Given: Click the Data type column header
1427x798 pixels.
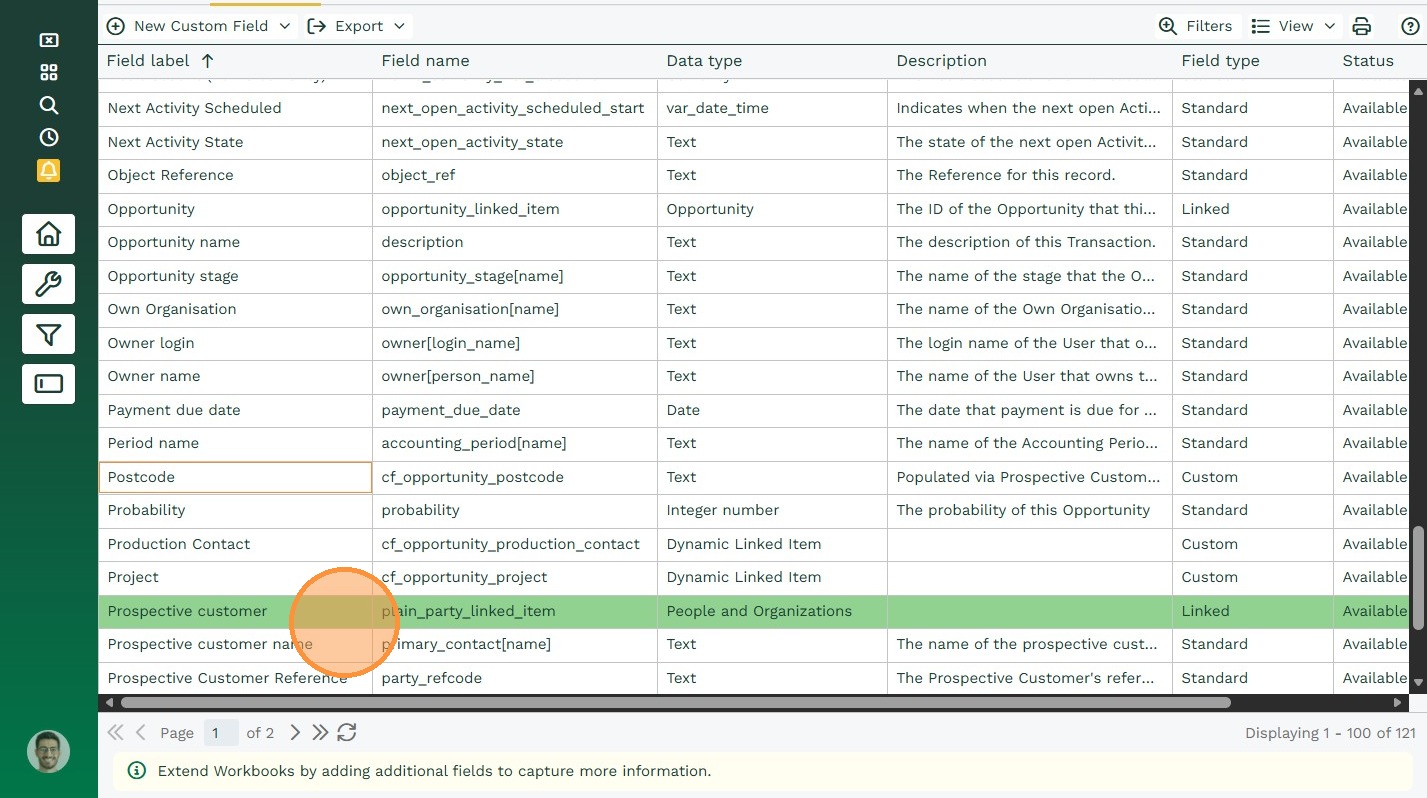Looking at the screenshot, I should [x=704, y=61].
